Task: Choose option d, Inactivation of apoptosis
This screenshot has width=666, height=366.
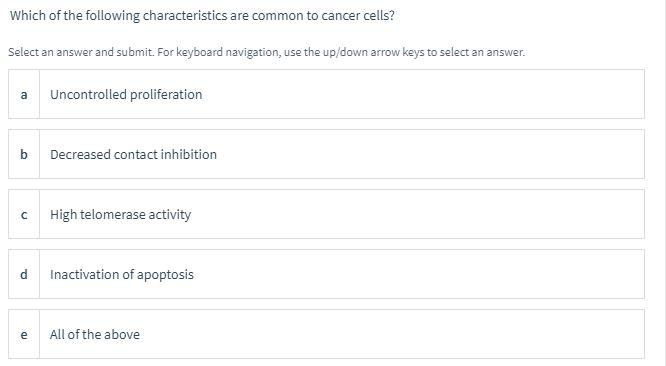Action: click(326, 274)
